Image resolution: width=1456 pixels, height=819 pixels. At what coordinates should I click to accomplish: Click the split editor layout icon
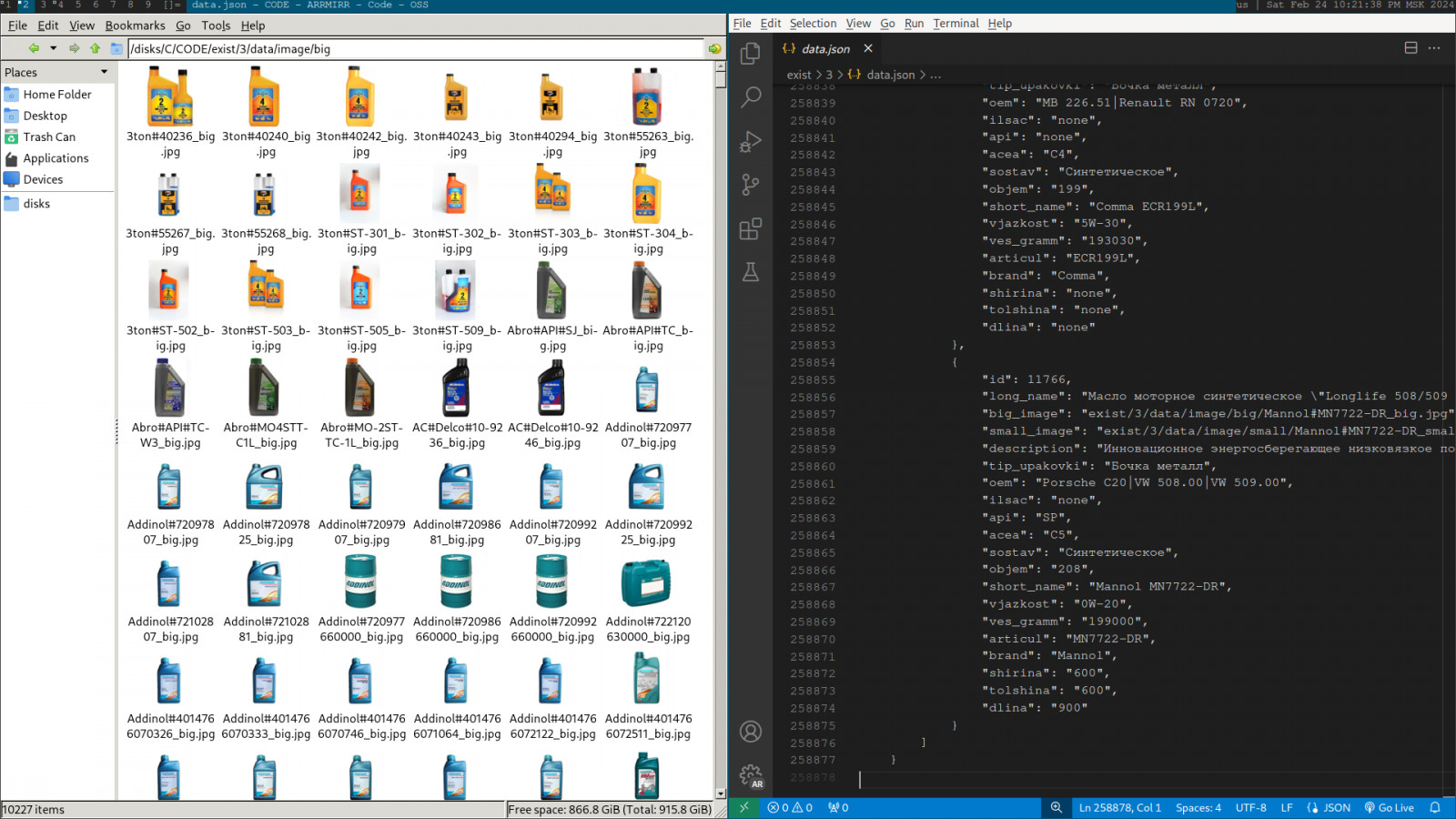click(x=1410, y=48)
